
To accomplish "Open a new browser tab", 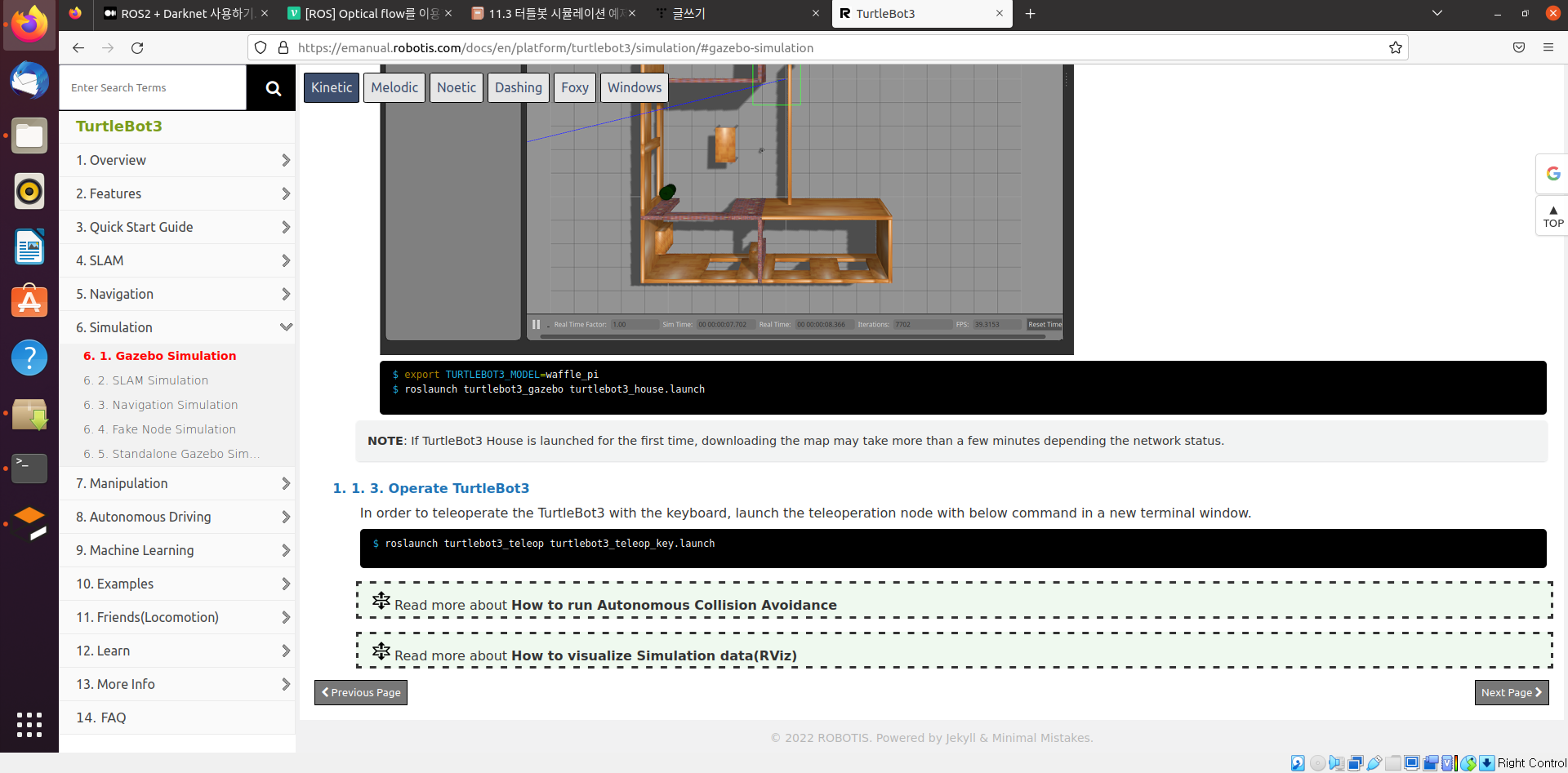I will pos(1031,14).
